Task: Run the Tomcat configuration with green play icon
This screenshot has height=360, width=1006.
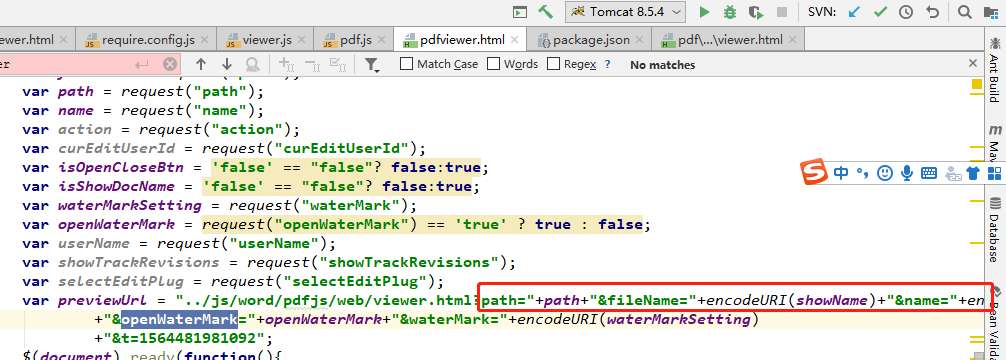Action: (x=704, y=12)
